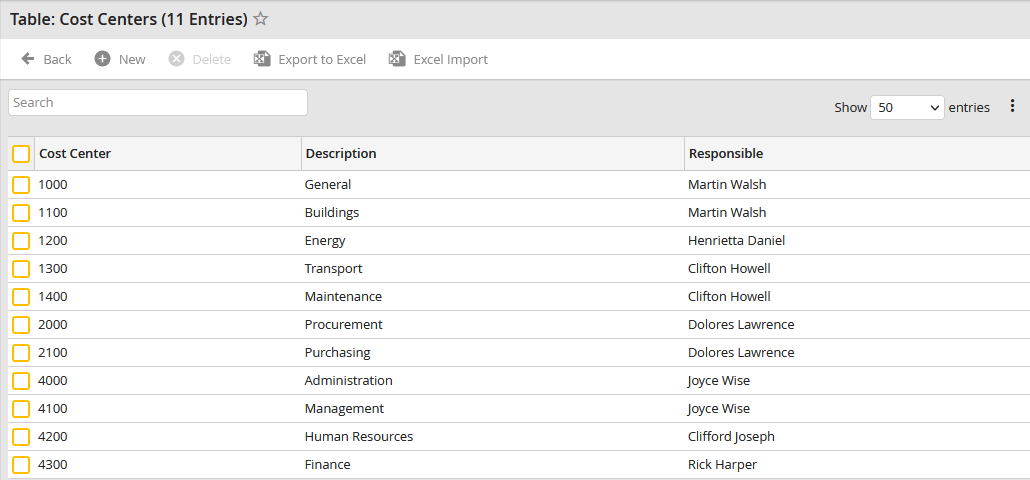Screen dimensions: 1030x480
Task: Click cost center value 4300
Action: 53,465
